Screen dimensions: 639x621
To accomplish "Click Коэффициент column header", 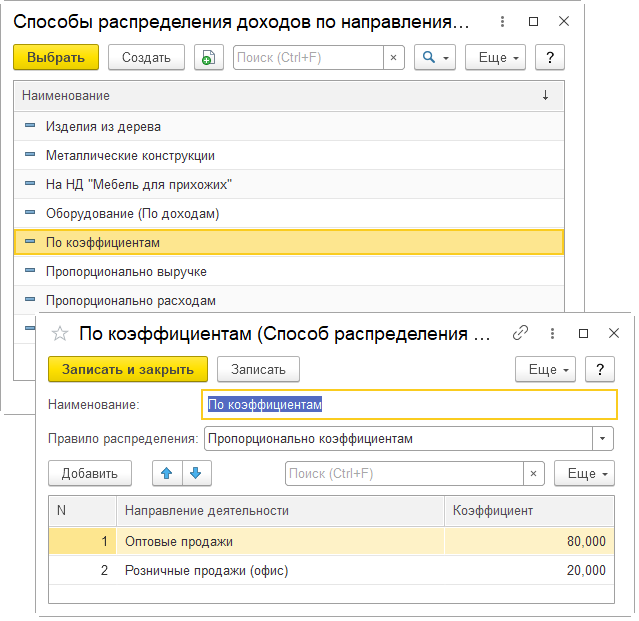I will pyautogui.click(x=529, y=510).
